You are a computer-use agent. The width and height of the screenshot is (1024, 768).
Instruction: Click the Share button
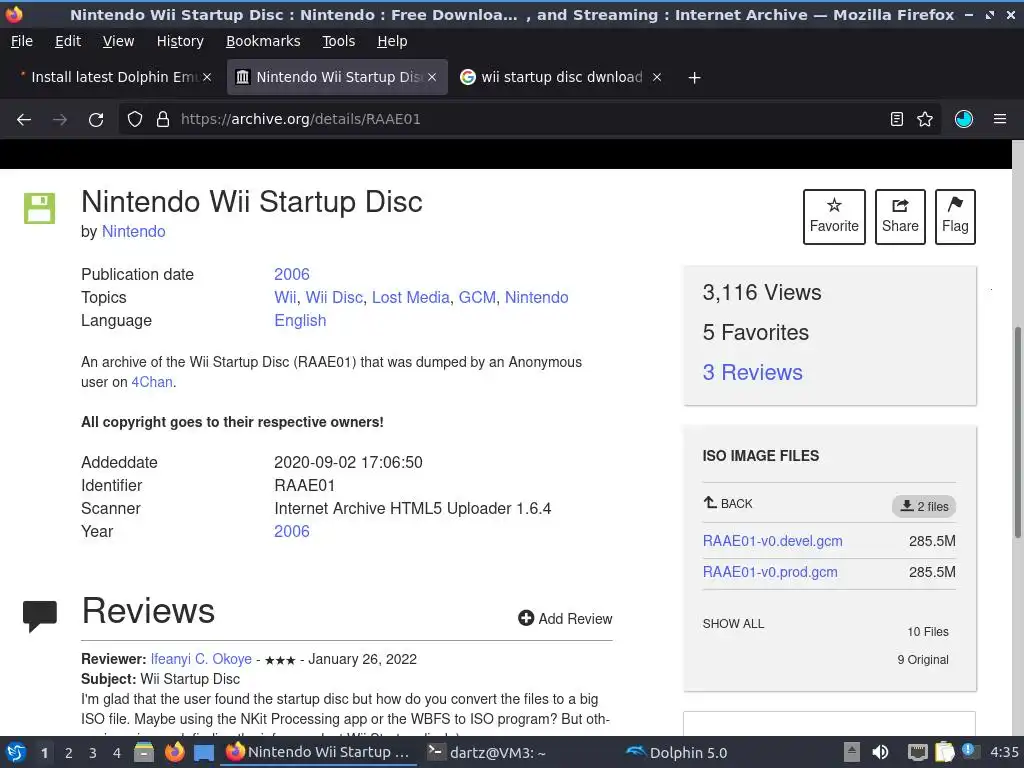tap(900, 217)
